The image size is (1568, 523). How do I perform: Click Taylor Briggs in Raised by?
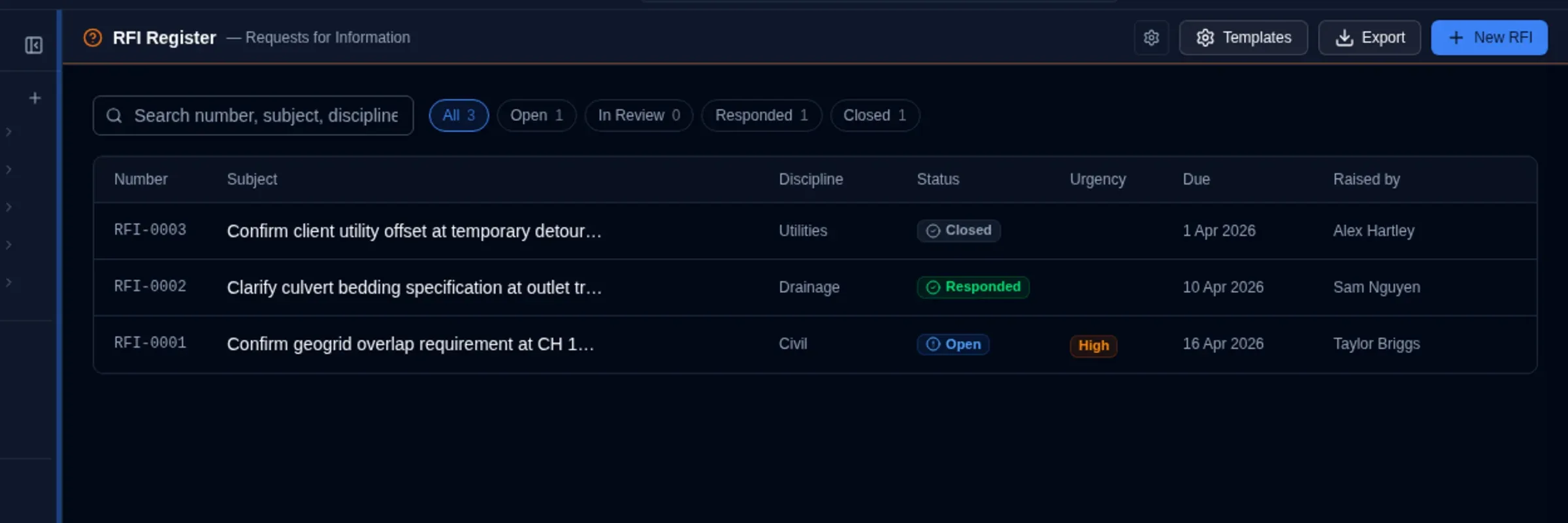click(1377, 344)
